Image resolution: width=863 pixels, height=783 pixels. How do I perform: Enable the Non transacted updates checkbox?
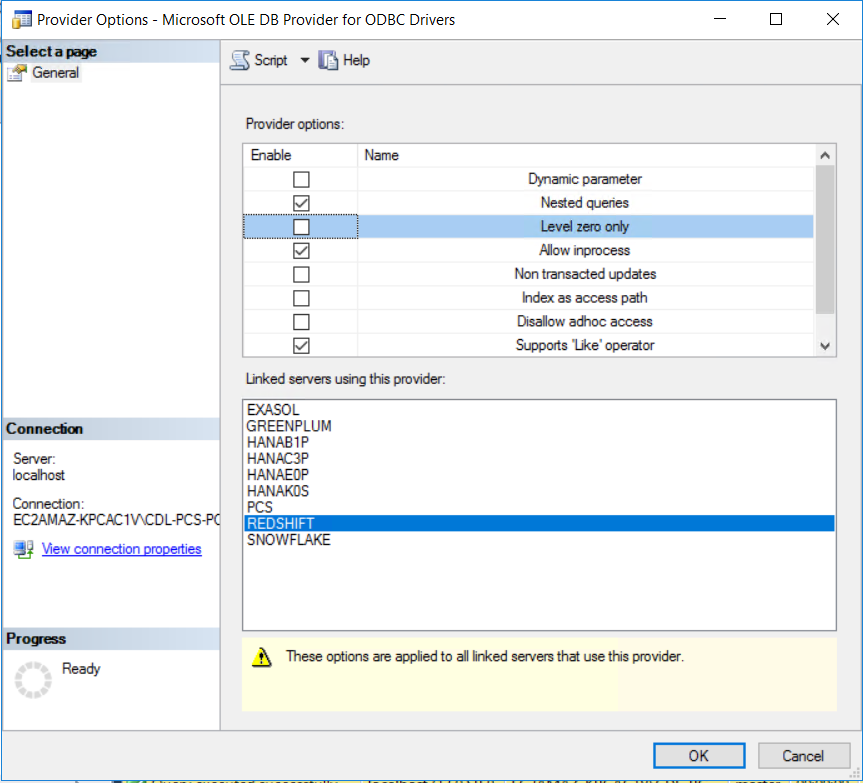301,274
